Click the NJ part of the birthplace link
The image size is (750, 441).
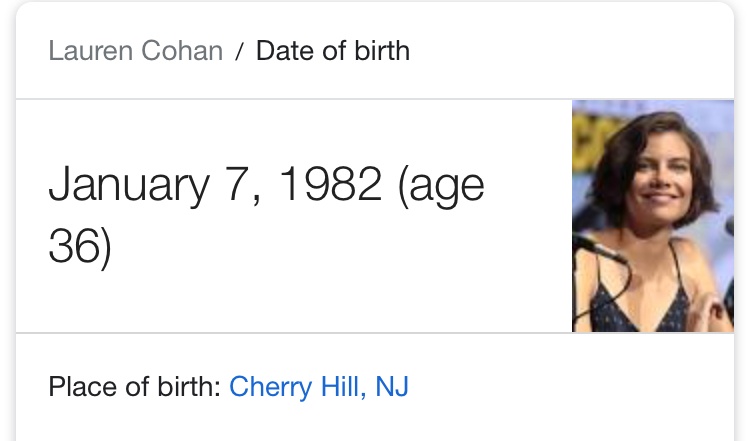(x=392, y=386)
